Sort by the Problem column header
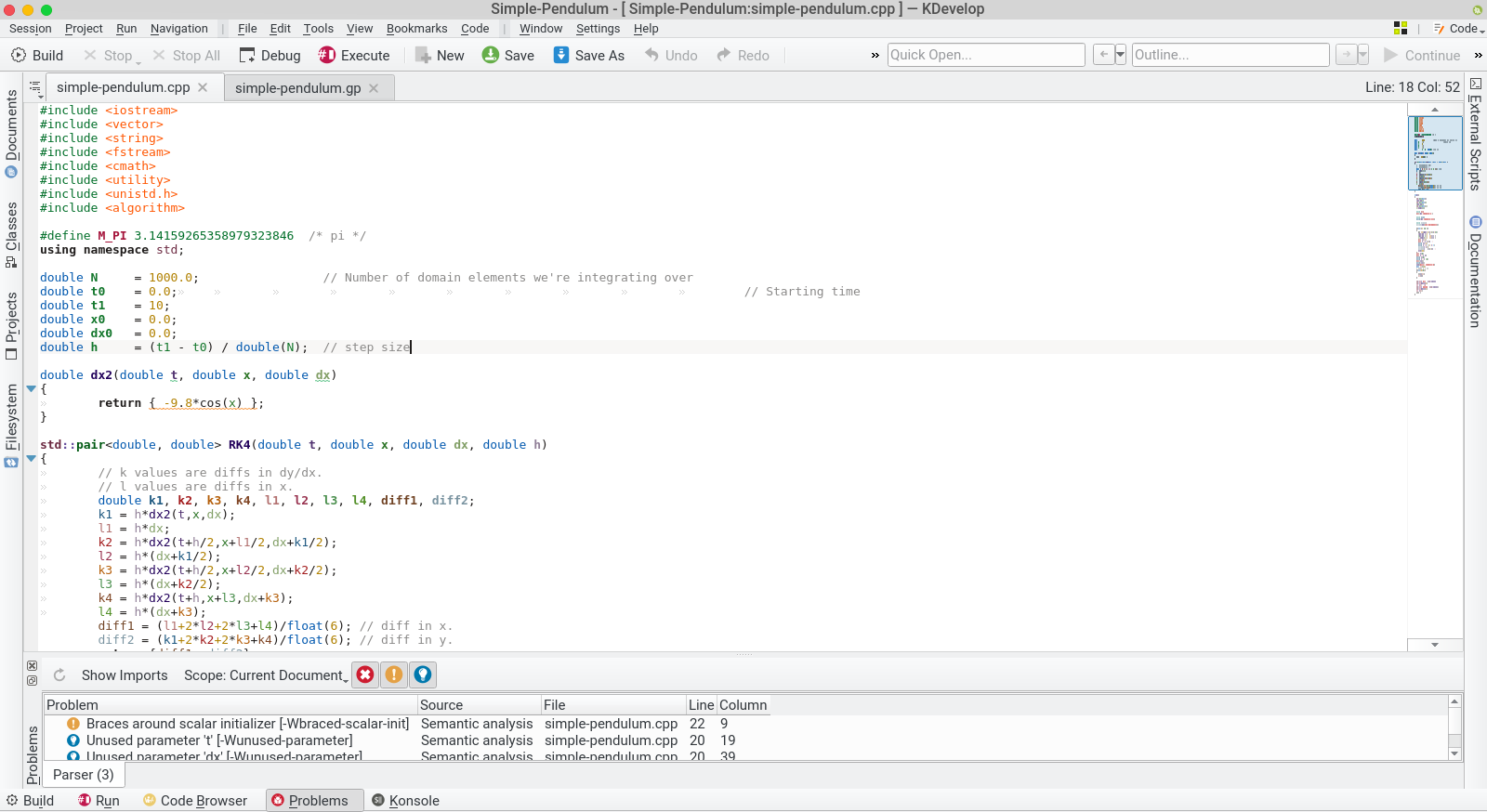 click(230, 705)
